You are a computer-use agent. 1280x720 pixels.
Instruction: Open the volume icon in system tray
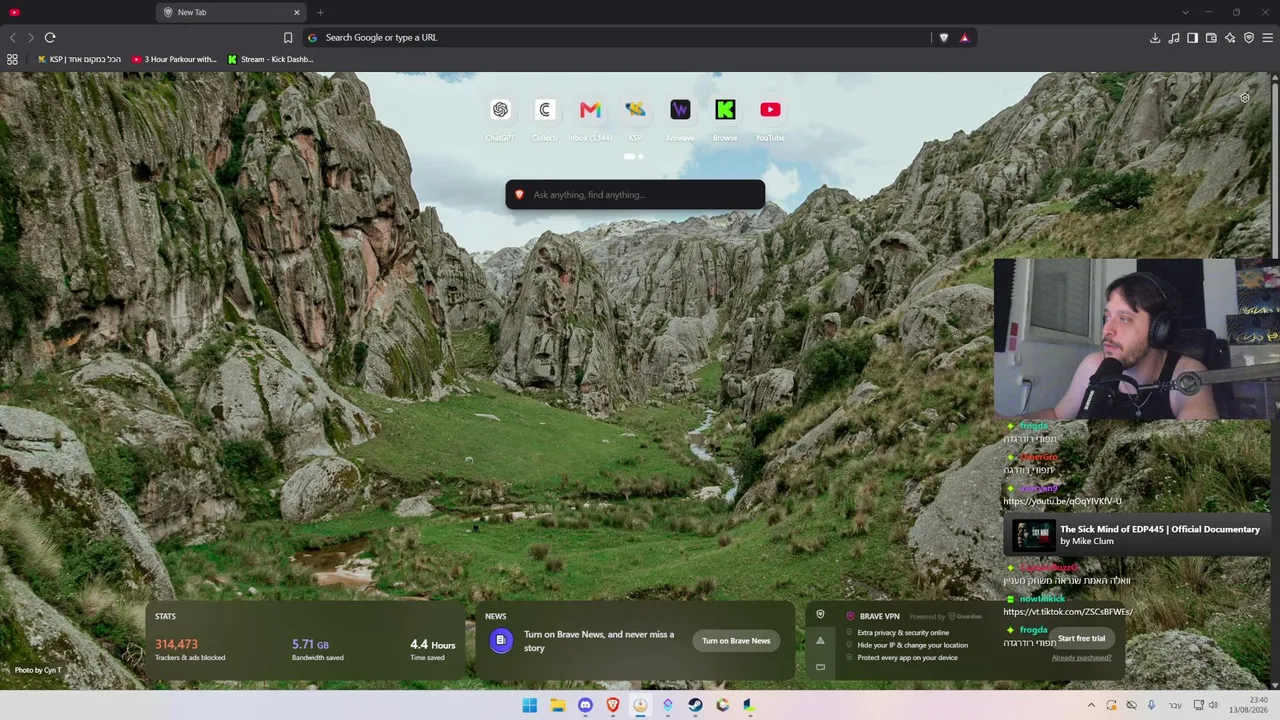(x=1213, y=706)
